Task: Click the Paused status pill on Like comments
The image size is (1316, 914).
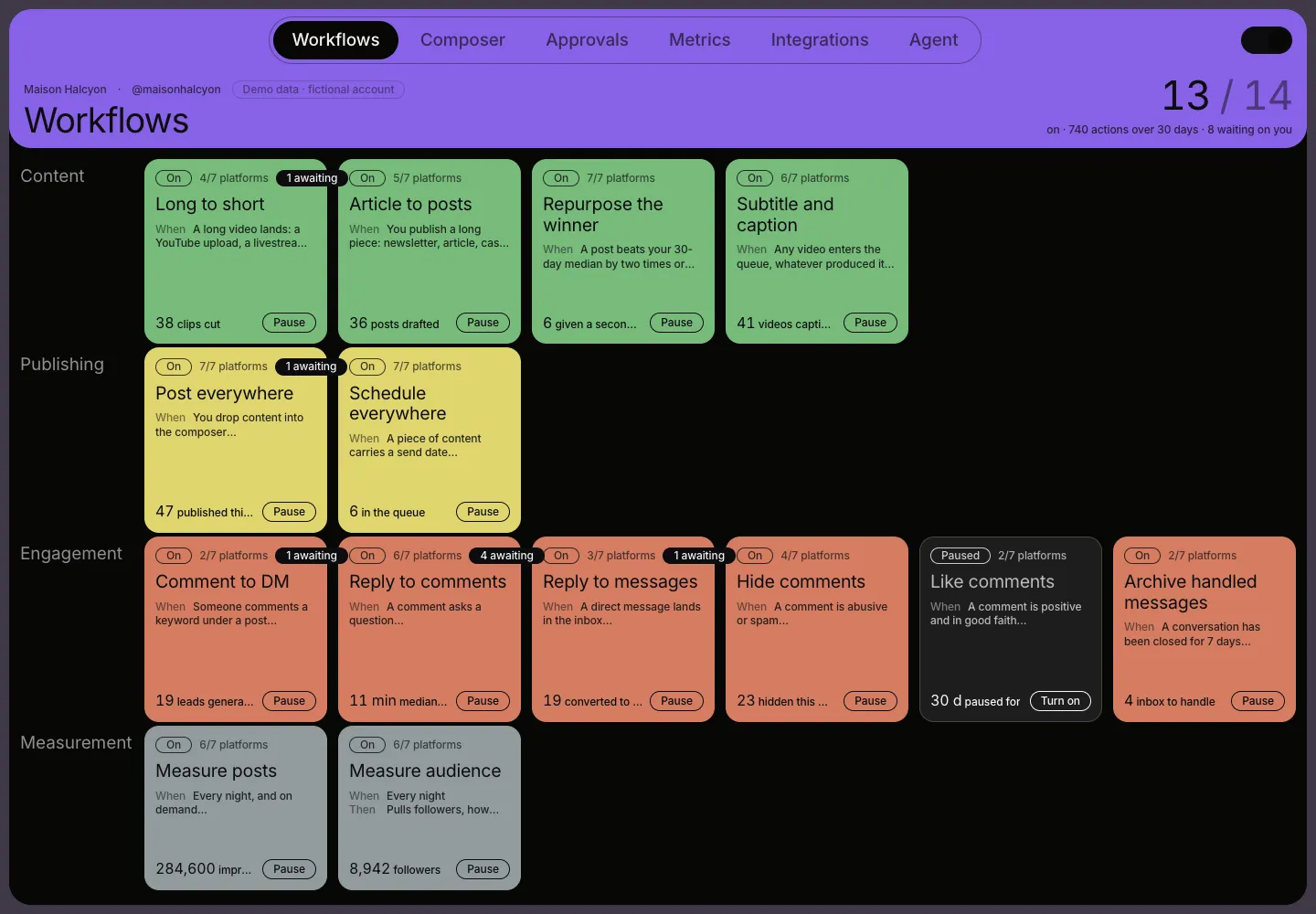Action: pos(960,556)
